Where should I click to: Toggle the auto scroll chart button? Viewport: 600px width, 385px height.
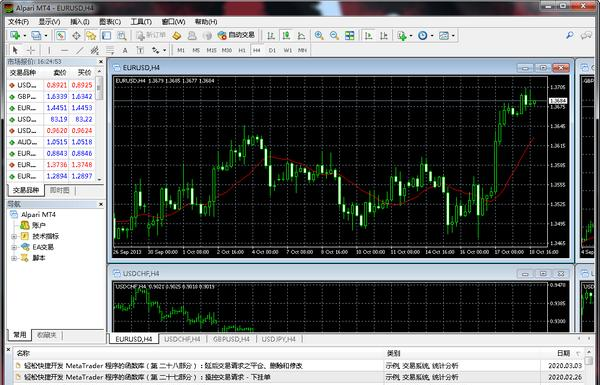[x=368, y=36]
